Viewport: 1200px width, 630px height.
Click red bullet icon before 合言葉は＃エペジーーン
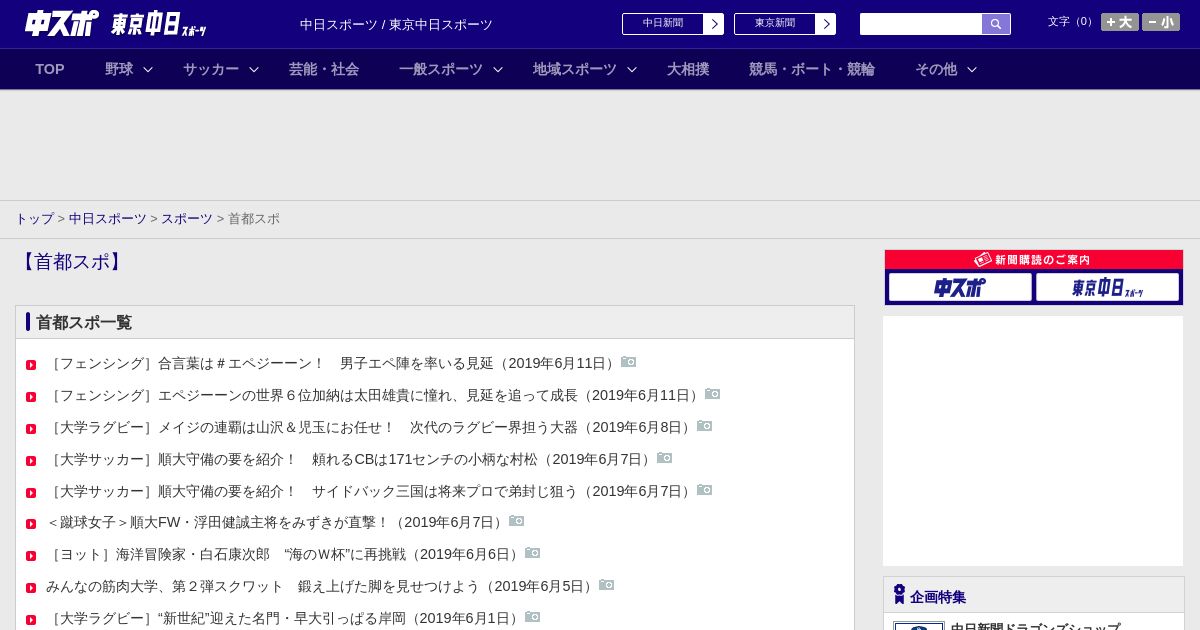(x=31, y=365)
